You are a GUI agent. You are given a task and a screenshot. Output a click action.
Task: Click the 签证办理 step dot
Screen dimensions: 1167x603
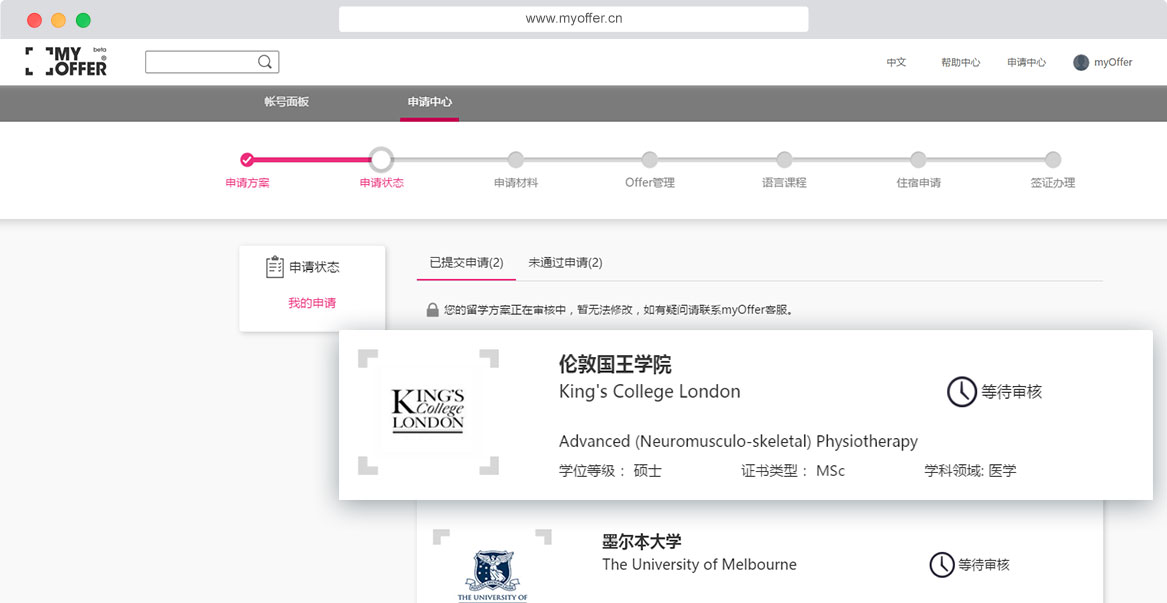coord(1052,159)
